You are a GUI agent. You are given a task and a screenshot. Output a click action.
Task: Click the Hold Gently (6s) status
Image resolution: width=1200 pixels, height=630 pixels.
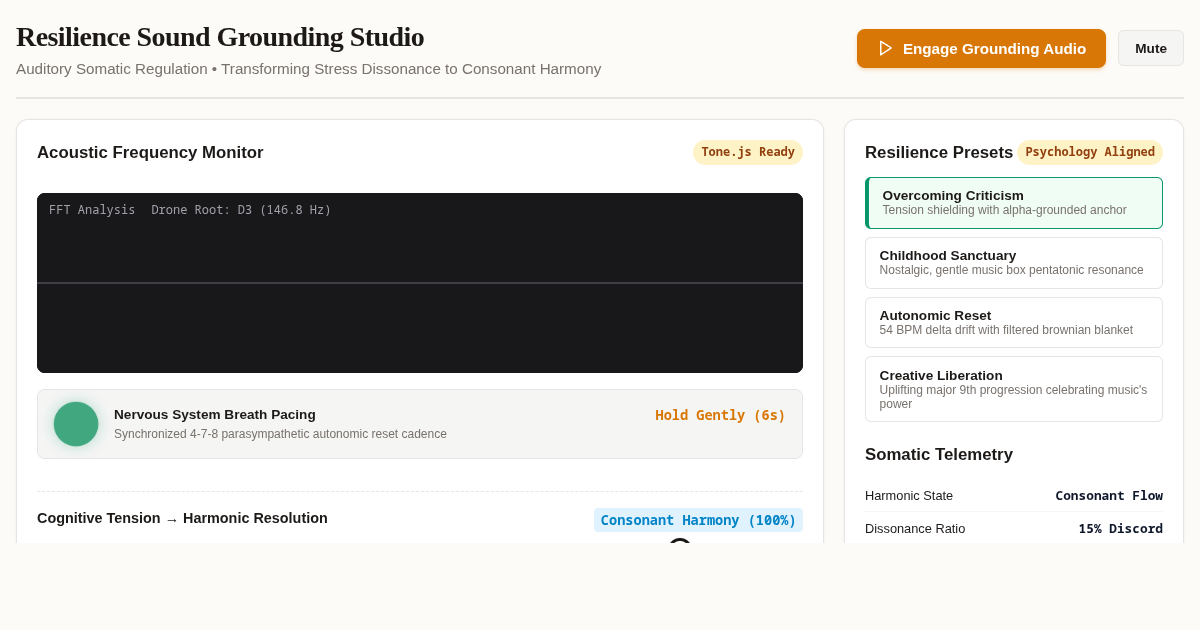tap(720, 415)
